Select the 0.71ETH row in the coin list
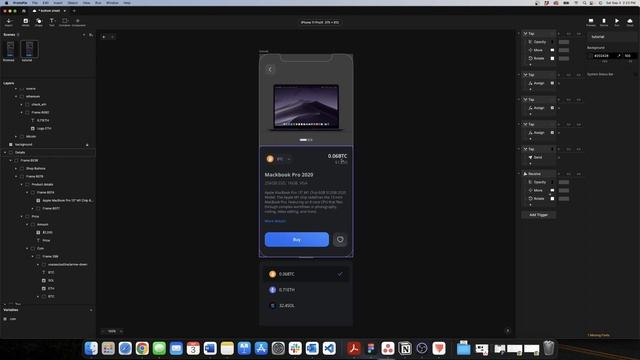This screenshot has height=360, width=640. point(306,290)
